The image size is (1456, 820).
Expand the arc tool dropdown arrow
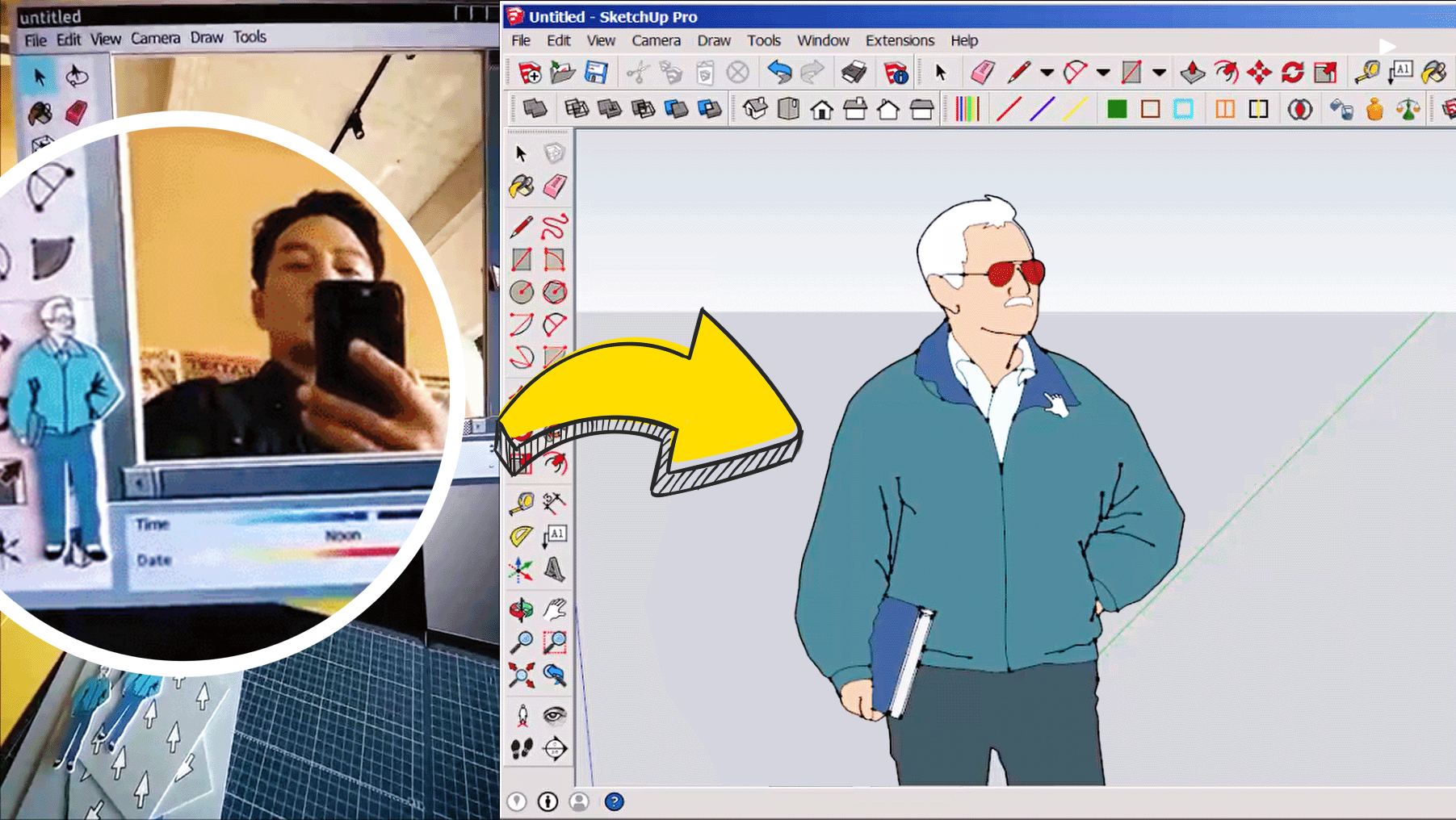coord(1103,73)
